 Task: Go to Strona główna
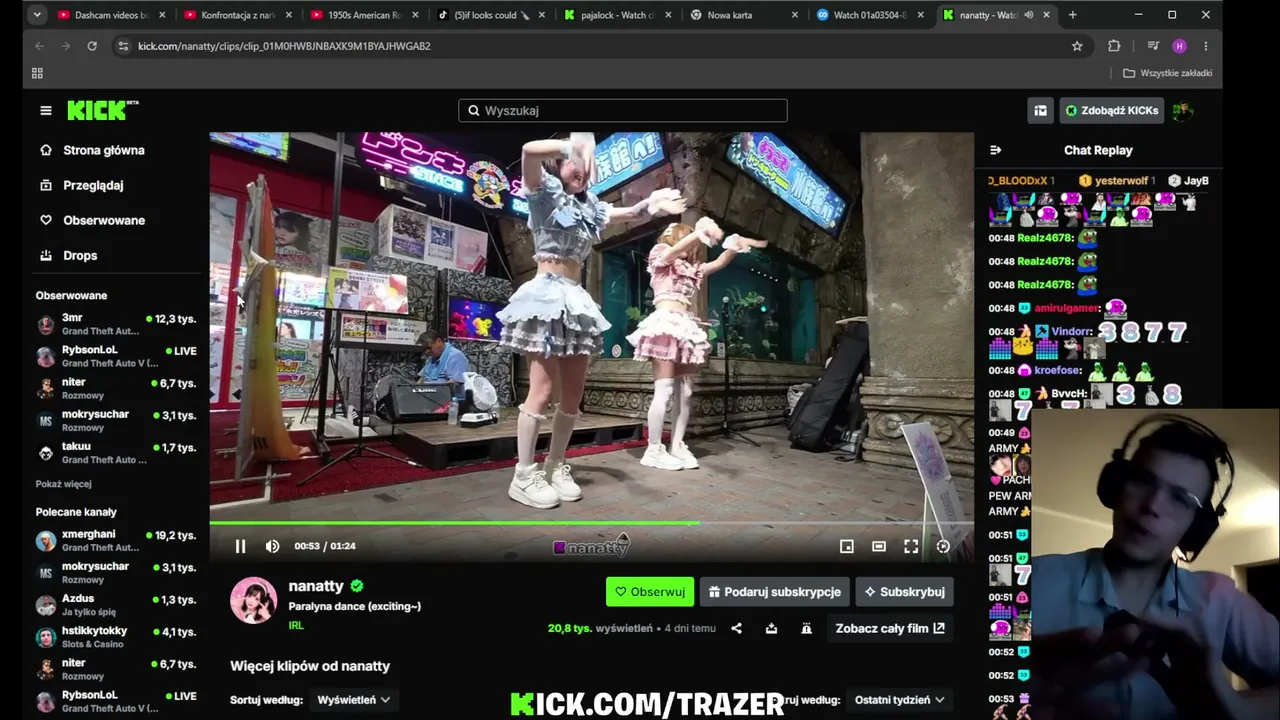click(x=104, y=150)
